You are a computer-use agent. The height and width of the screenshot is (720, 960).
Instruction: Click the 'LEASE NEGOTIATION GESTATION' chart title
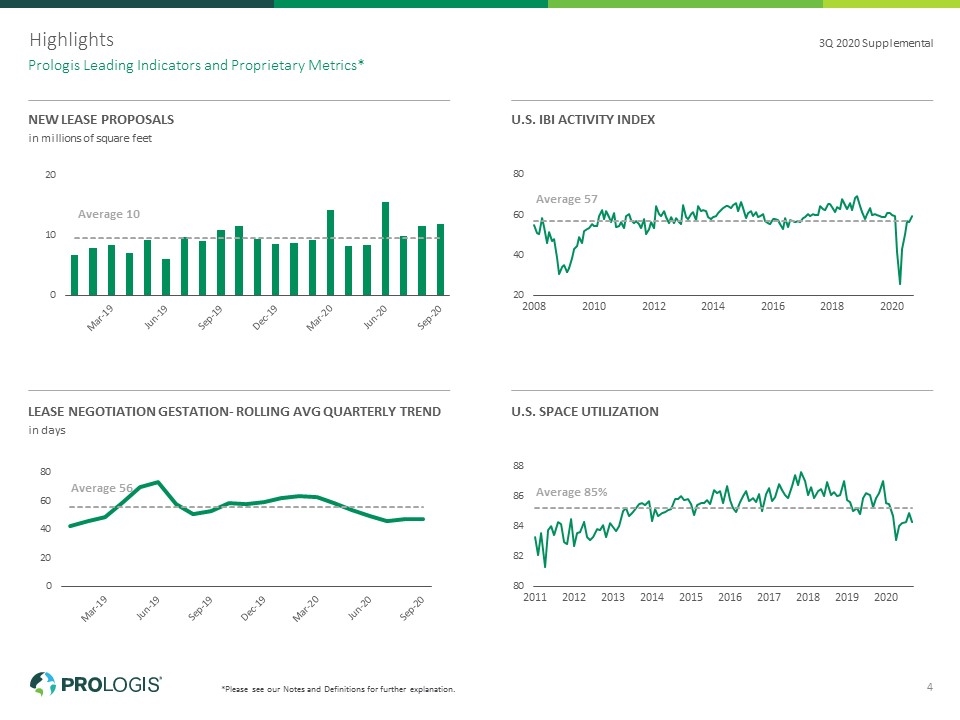coord(234,411)
